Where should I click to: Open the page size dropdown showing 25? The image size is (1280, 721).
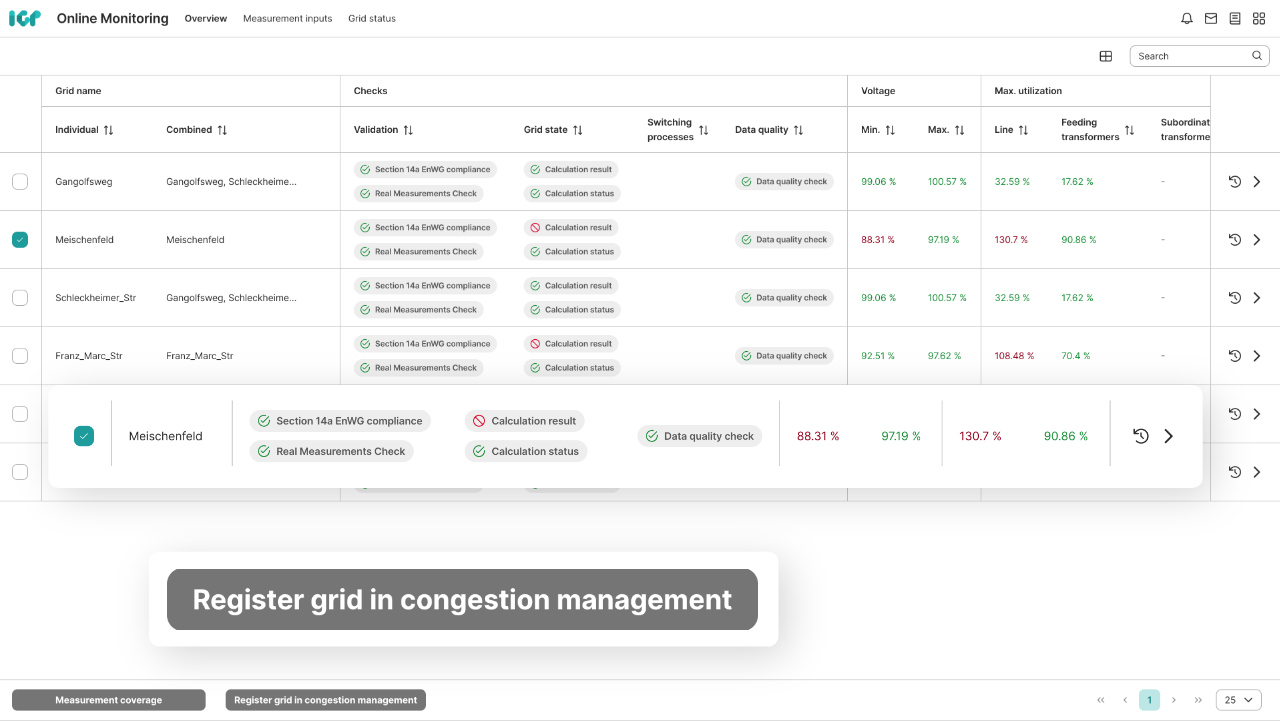1238,699
